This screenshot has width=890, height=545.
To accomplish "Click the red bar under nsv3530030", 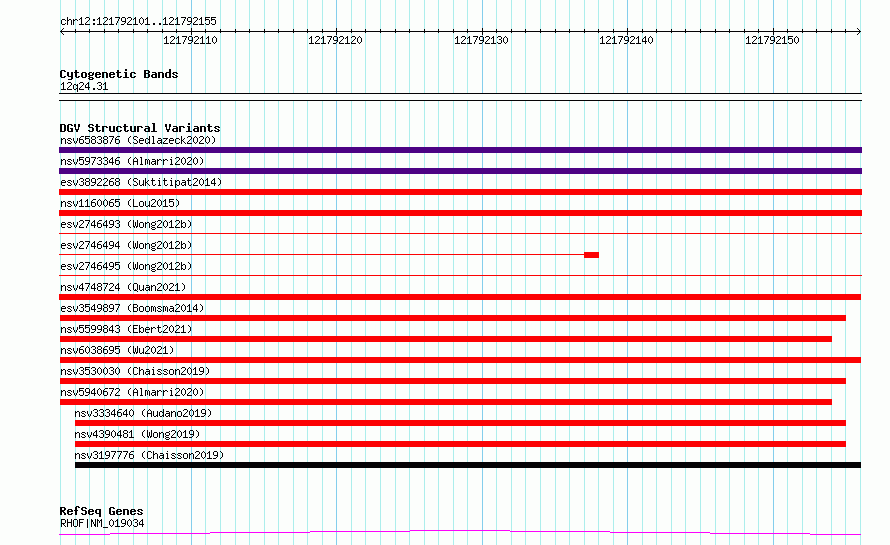I will click(x=452, y=381).
